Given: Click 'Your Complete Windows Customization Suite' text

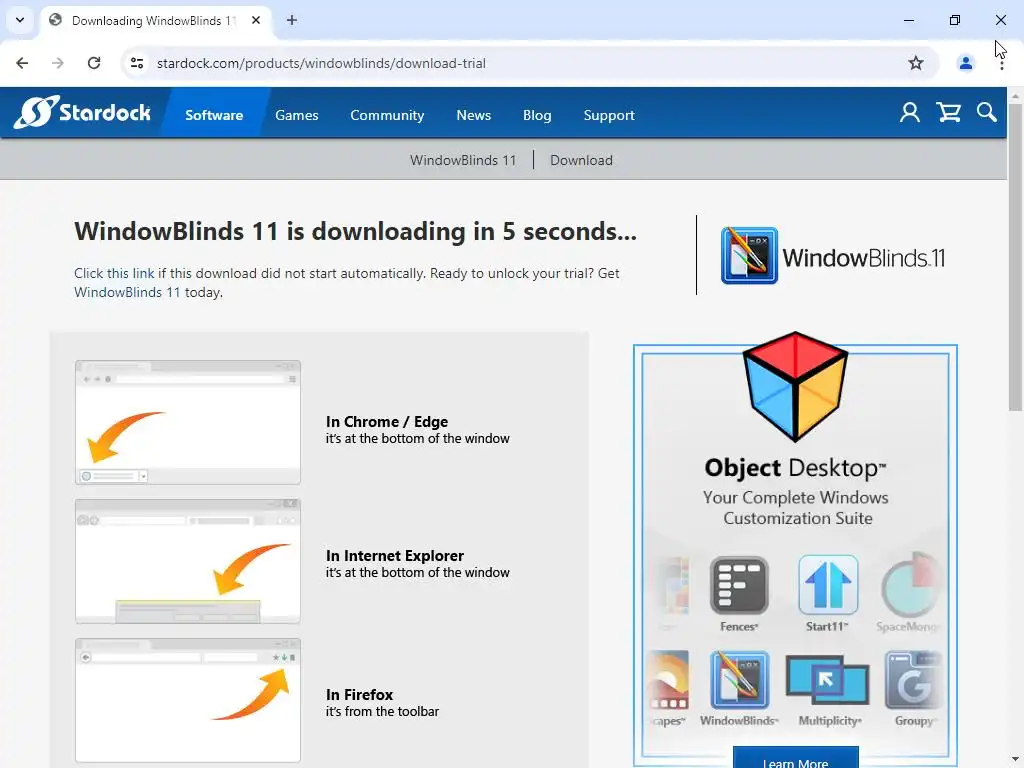Looking at the screenshot, I should tap(795, 507).
